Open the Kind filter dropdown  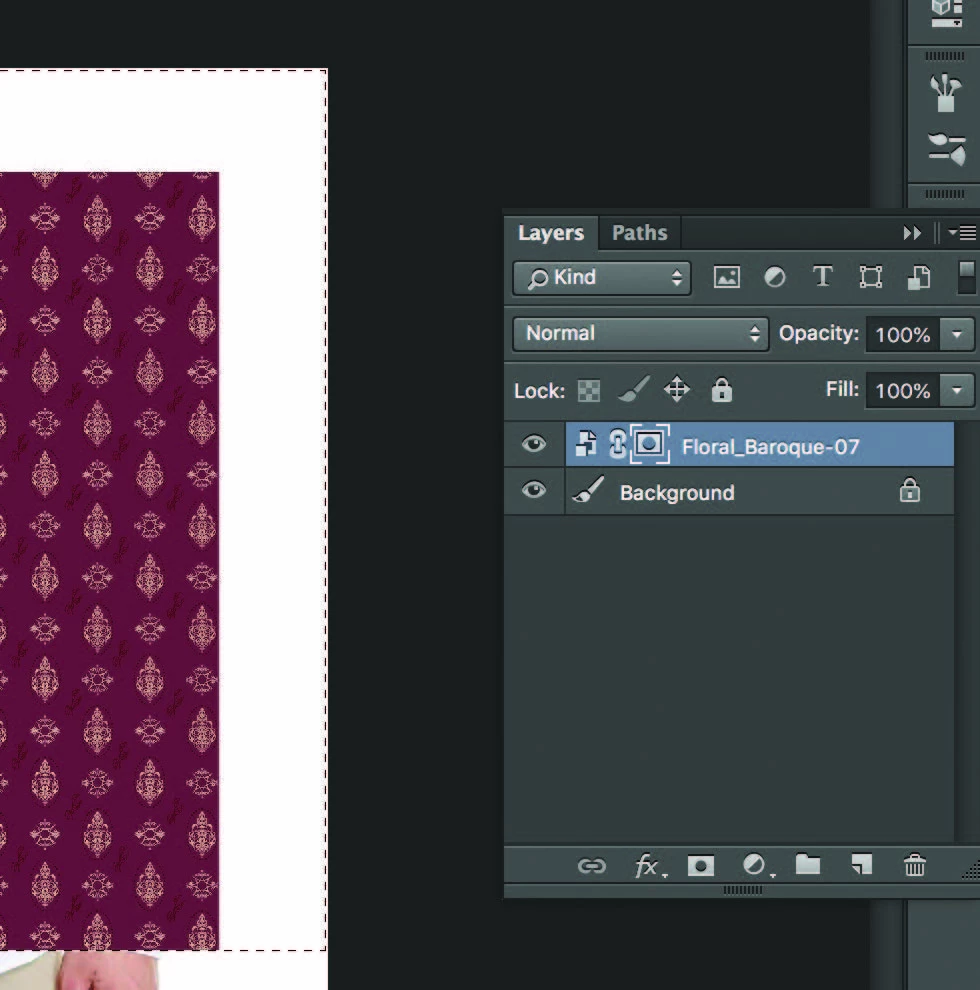(x=602, y=278)
